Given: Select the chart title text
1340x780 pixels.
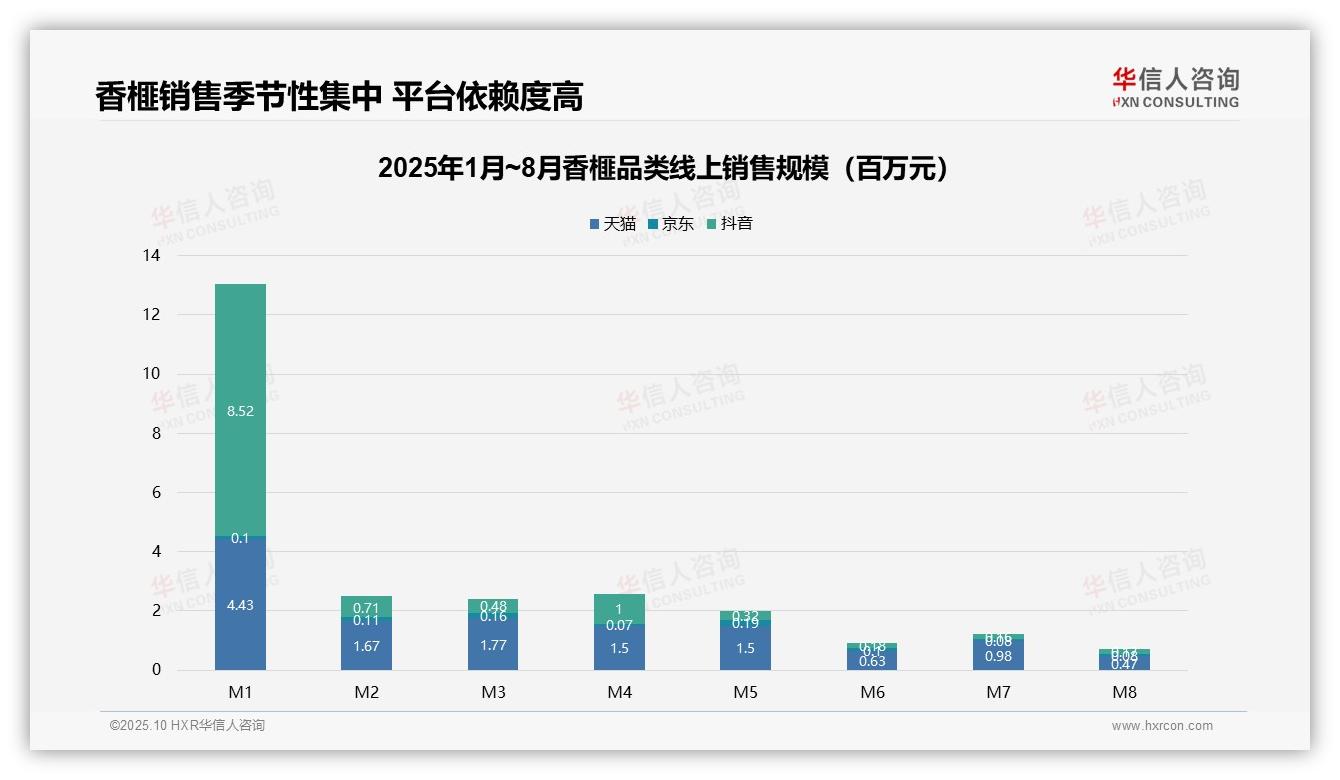Looking at the screenshot, I should pos(665,167).
